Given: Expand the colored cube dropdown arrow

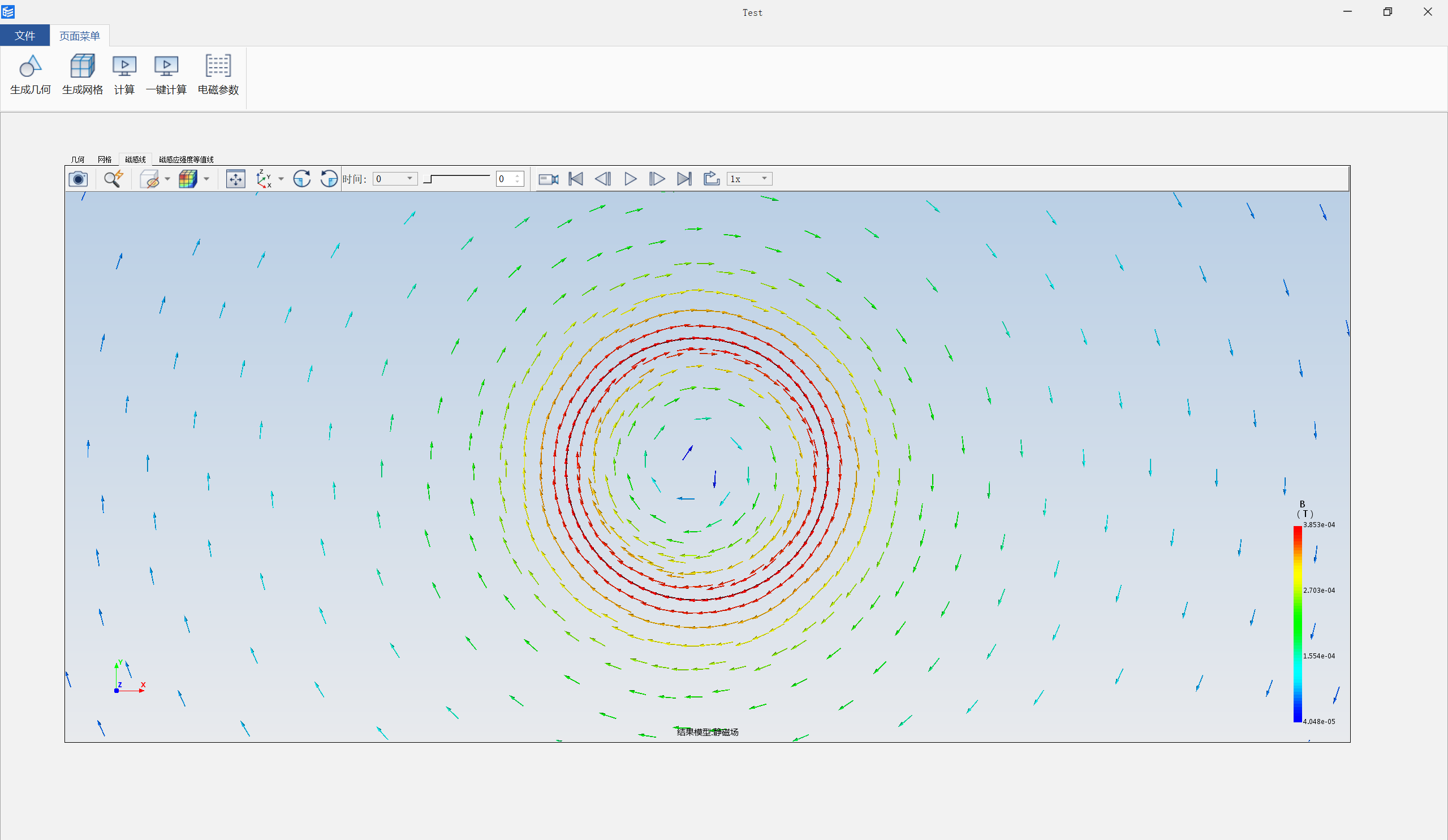Looking at the screenshot, I should (206, 179).
